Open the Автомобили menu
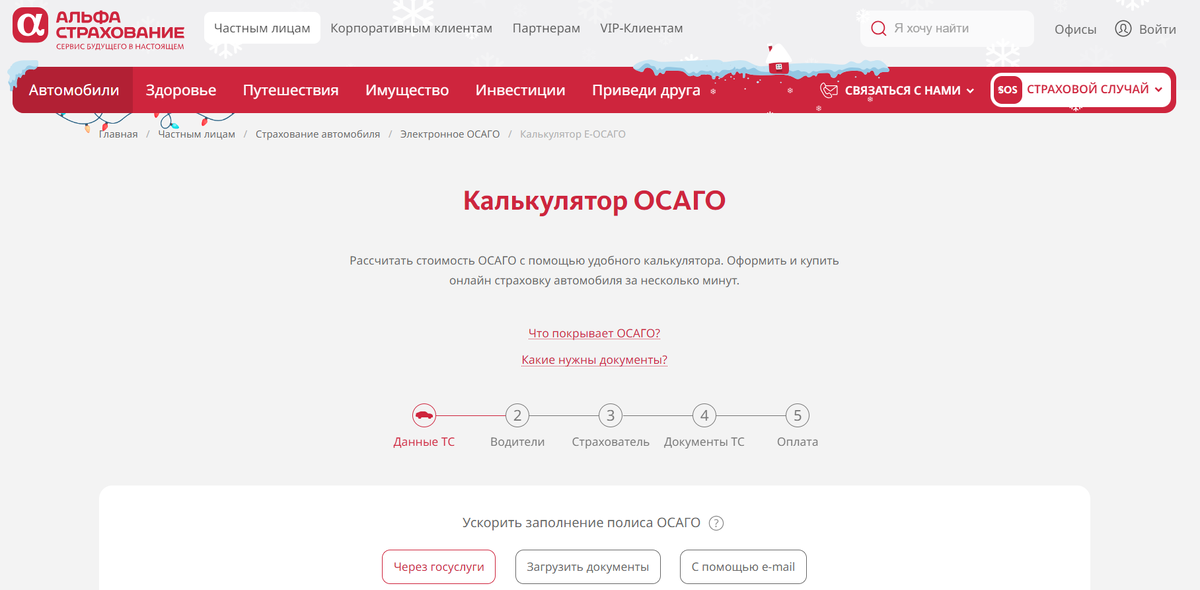Viewport: 1200px width, 590px height. click(x=74, y=90)
